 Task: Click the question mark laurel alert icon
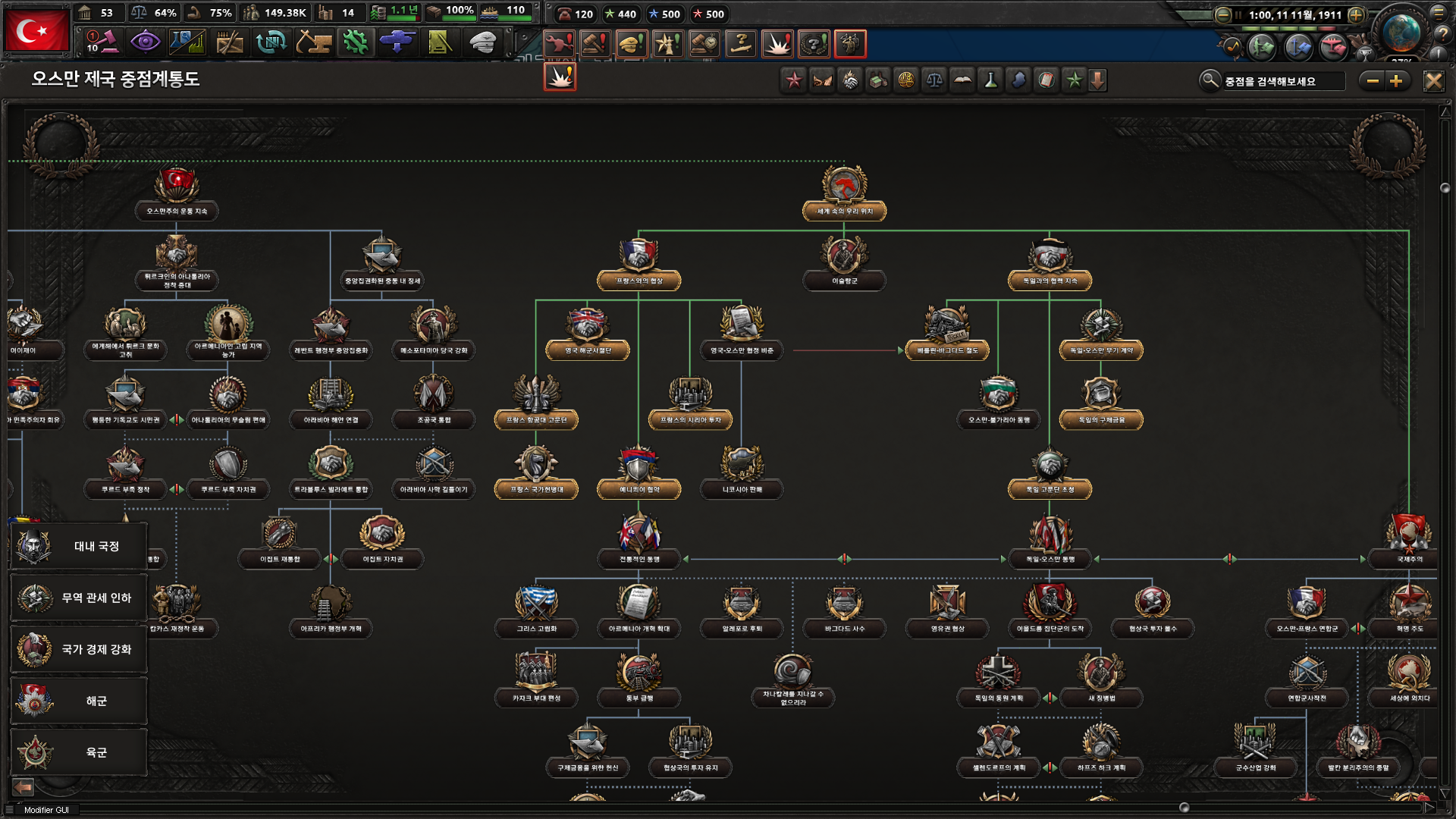814,44
